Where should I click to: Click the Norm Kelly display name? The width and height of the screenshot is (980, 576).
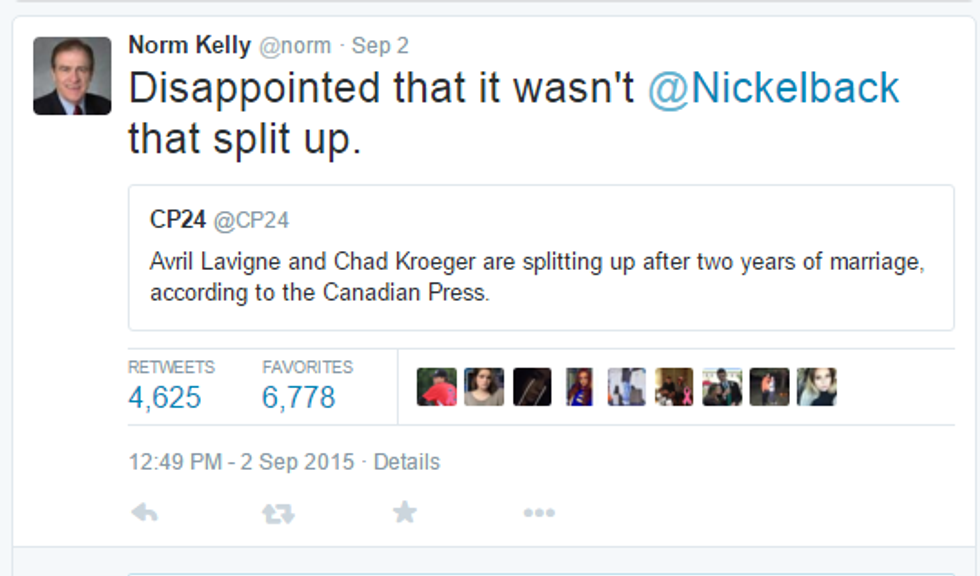(x=189, y=46)
